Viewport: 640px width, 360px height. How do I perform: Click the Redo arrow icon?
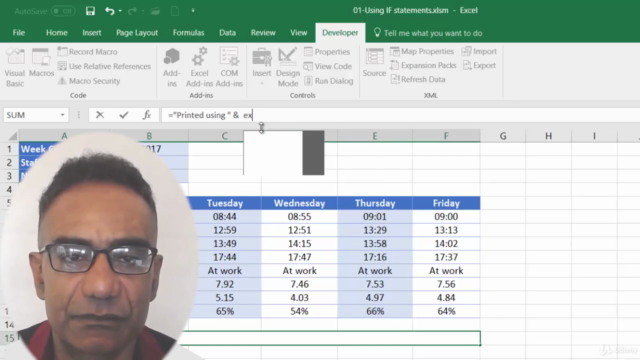click(132, 11)
